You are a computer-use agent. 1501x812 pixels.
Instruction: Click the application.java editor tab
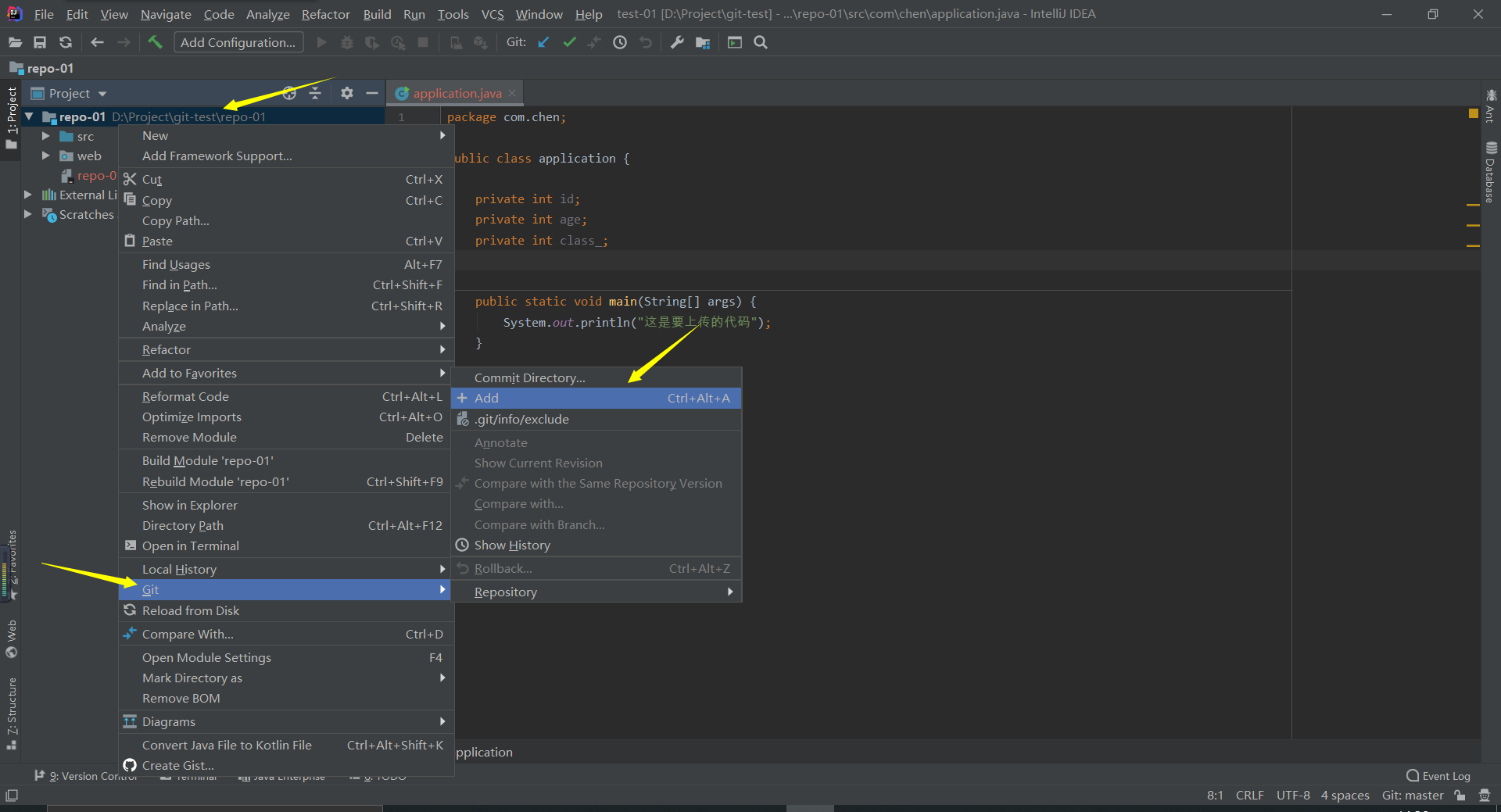[457, 93]
